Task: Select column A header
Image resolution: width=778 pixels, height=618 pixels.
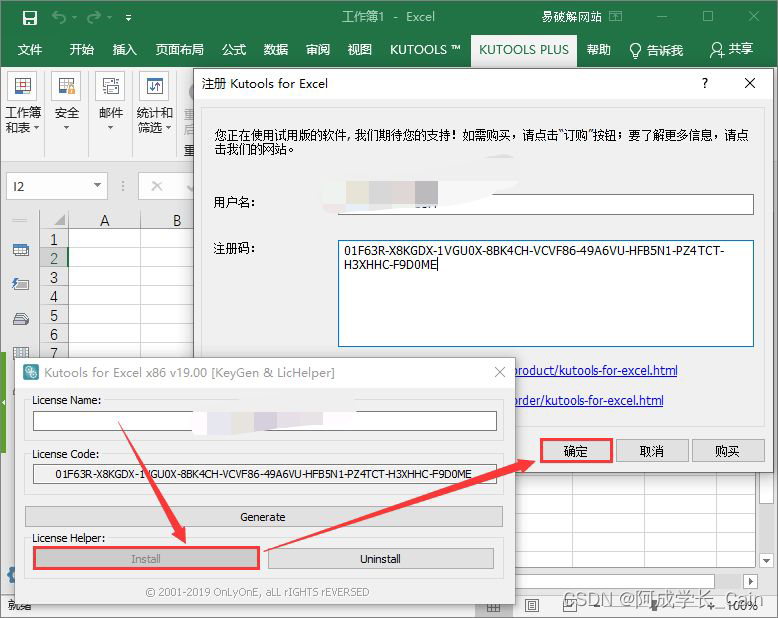Action: point(104,220)
